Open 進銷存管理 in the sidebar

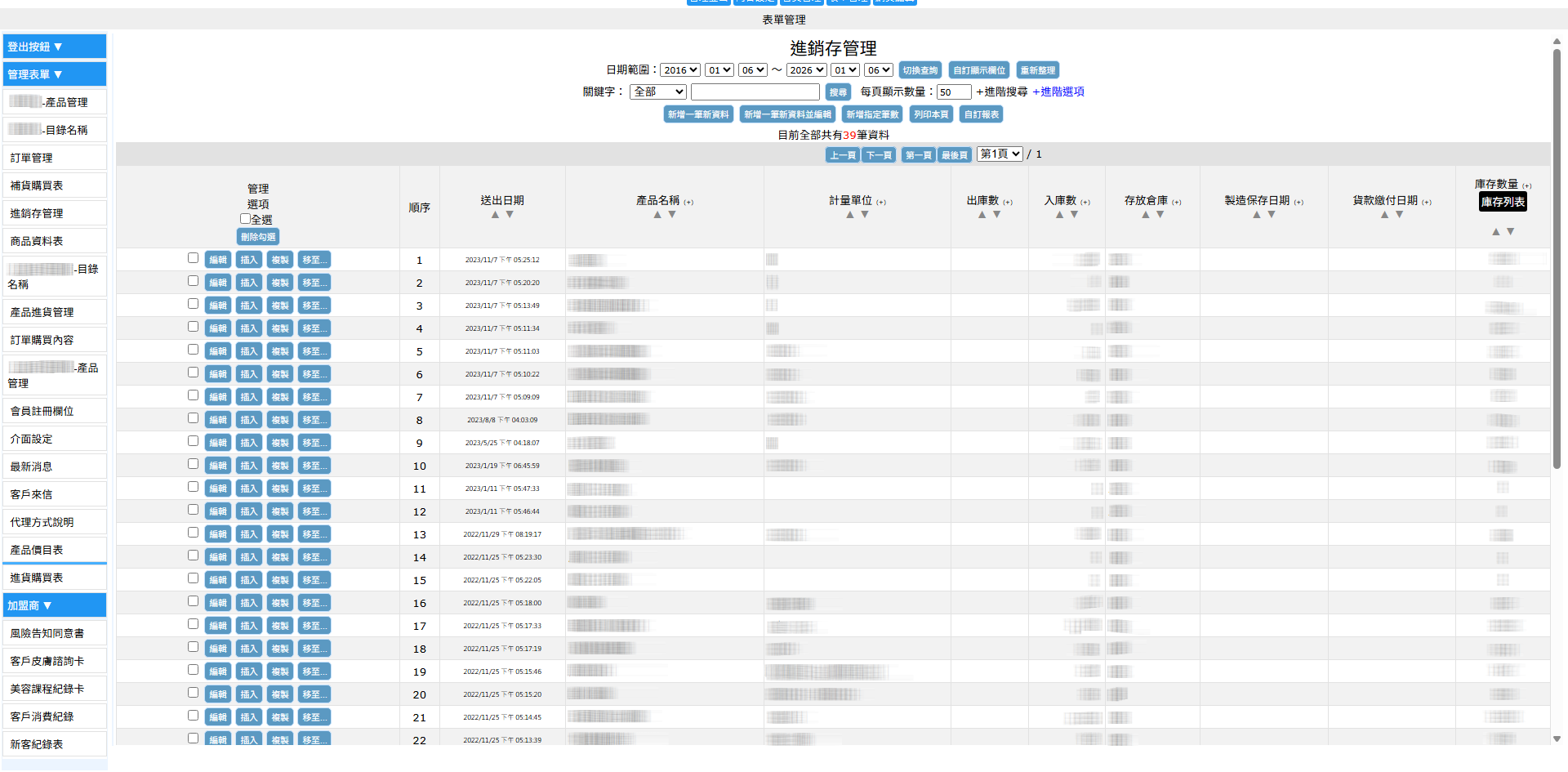pyautogui.click(x=55, y=213)
